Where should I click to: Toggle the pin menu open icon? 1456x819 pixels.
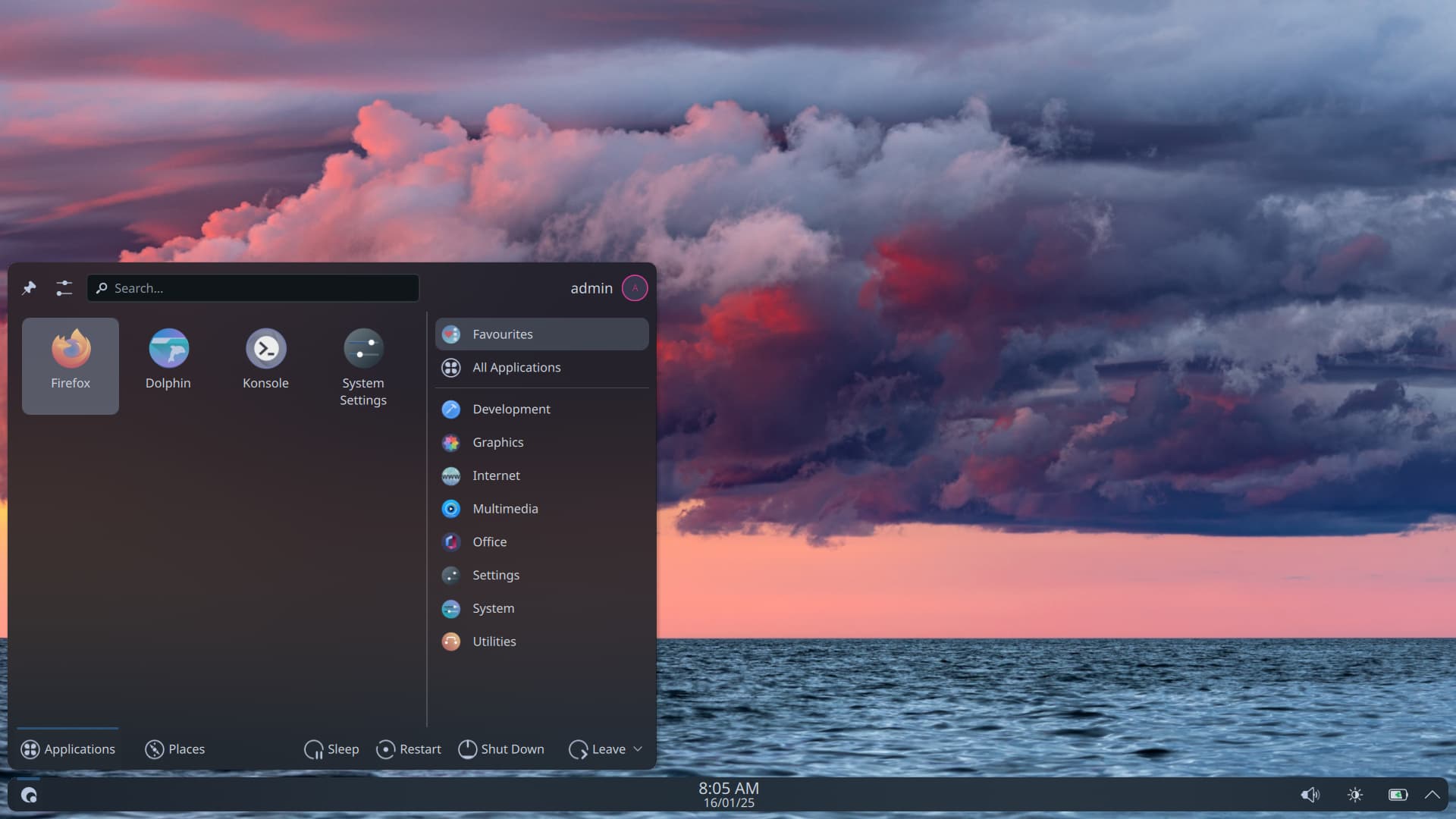(x=29, y=288)
